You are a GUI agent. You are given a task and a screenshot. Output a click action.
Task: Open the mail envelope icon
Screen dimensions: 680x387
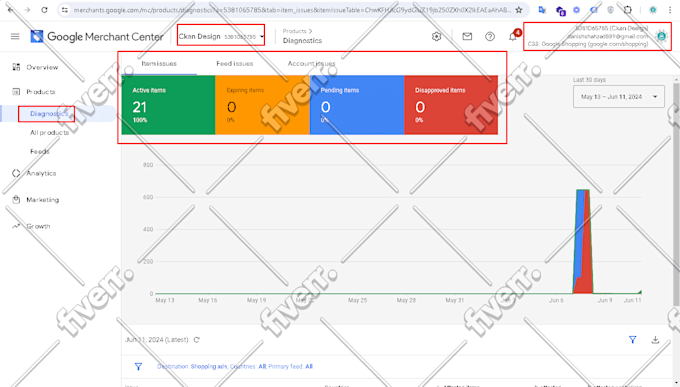(467, 36)
